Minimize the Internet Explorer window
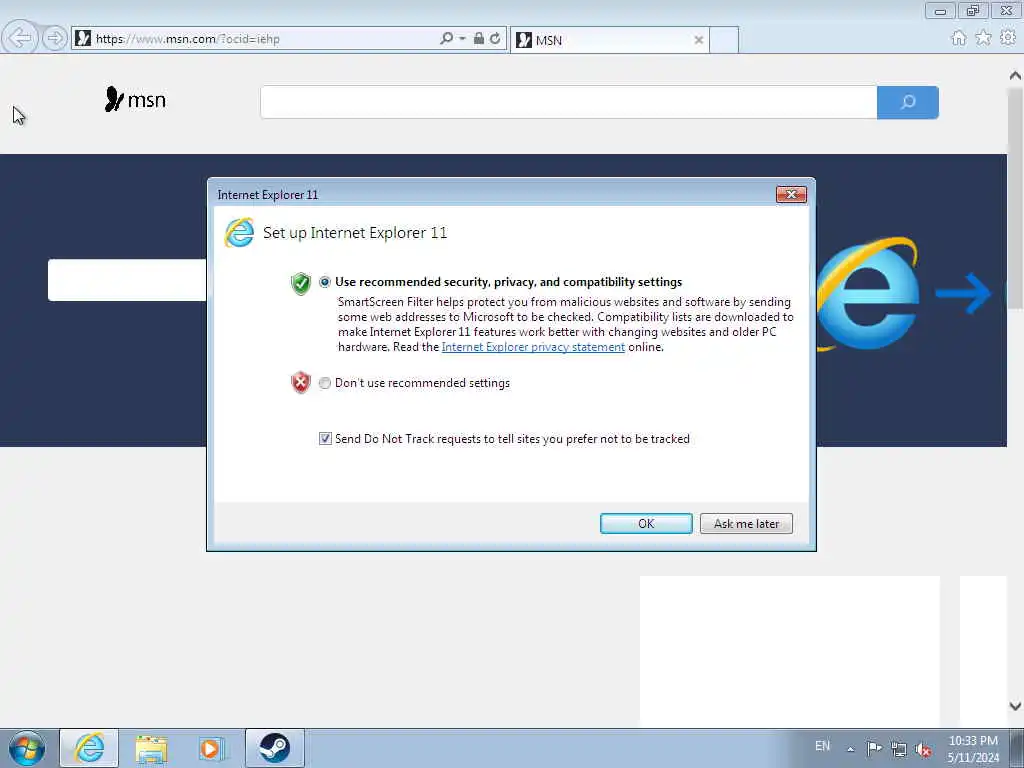 tap(940, 10)
